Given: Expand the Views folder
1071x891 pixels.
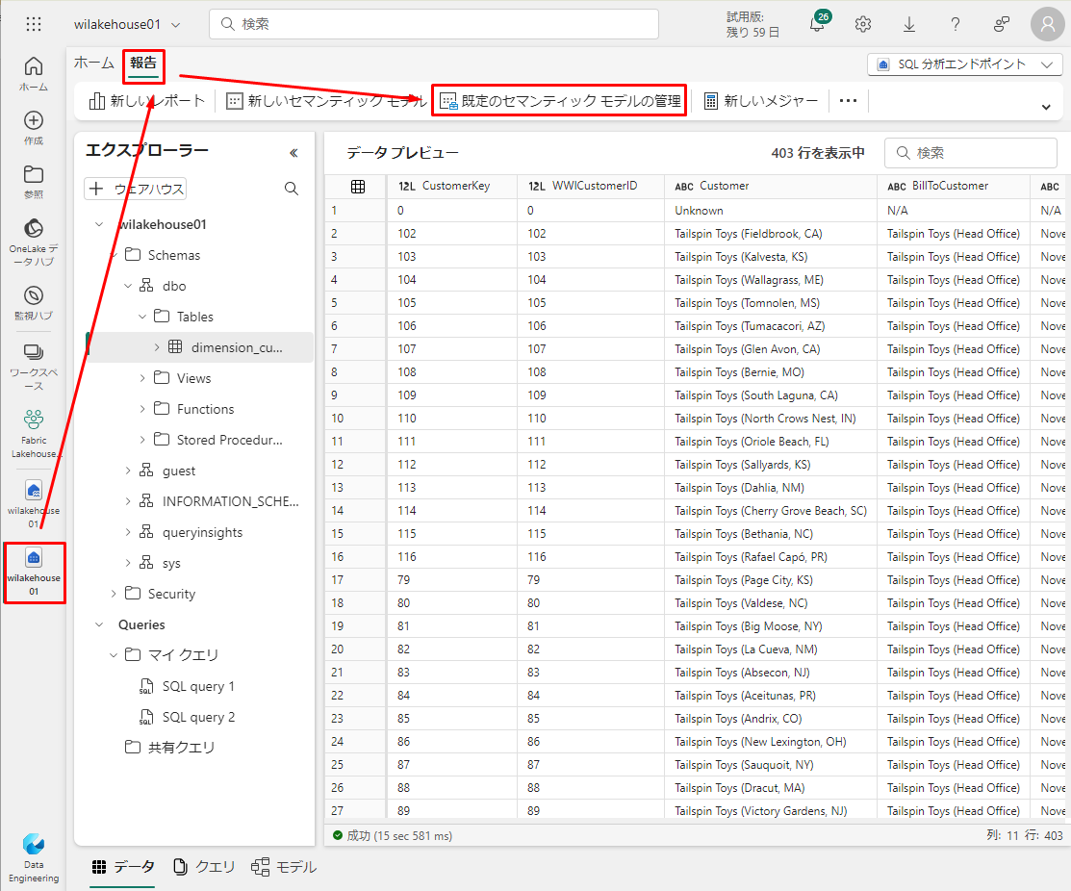Looking at the screenshot, I should [142, 378].
